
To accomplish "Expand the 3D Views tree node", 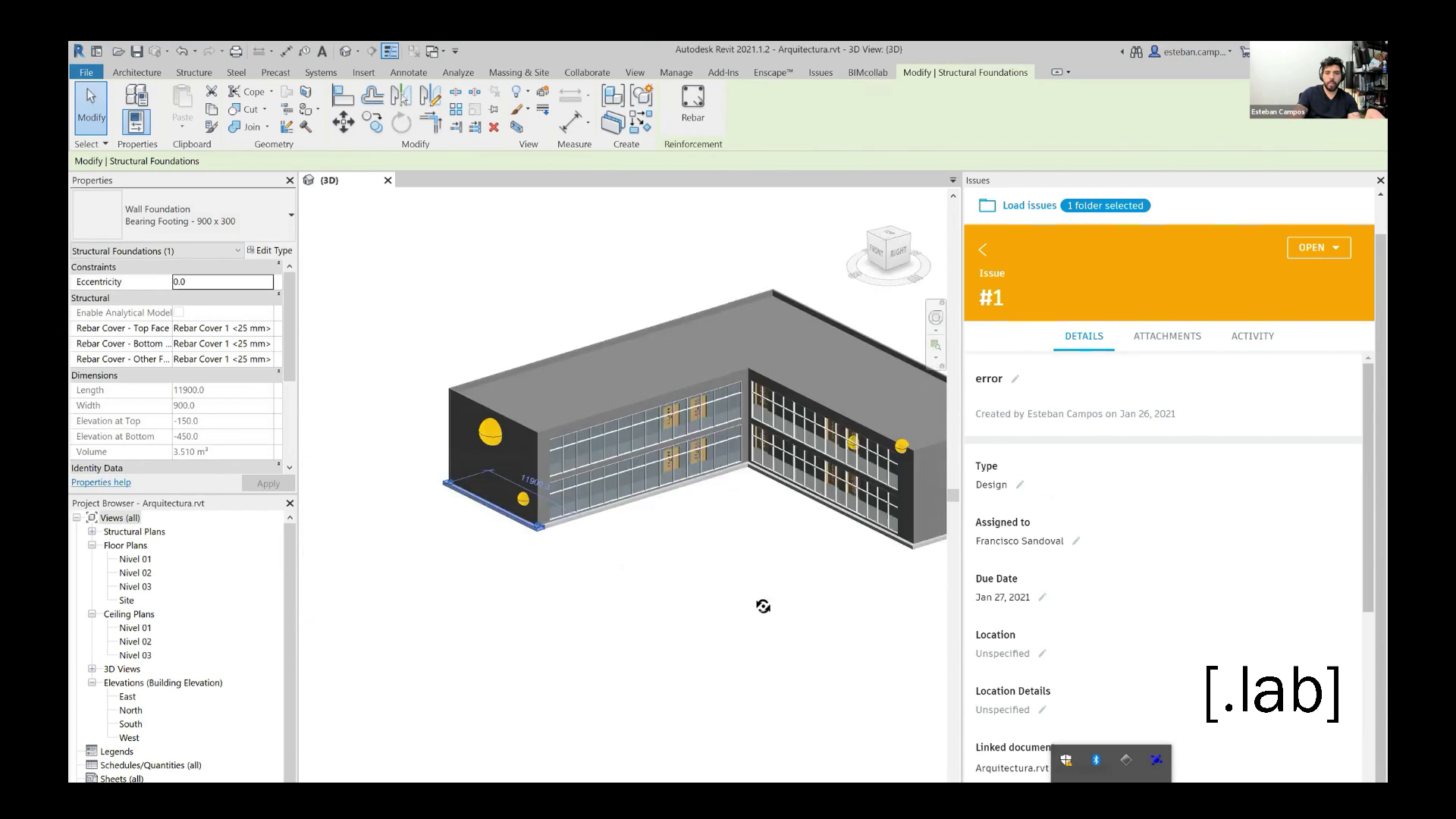I will click(x=92, y=669).
